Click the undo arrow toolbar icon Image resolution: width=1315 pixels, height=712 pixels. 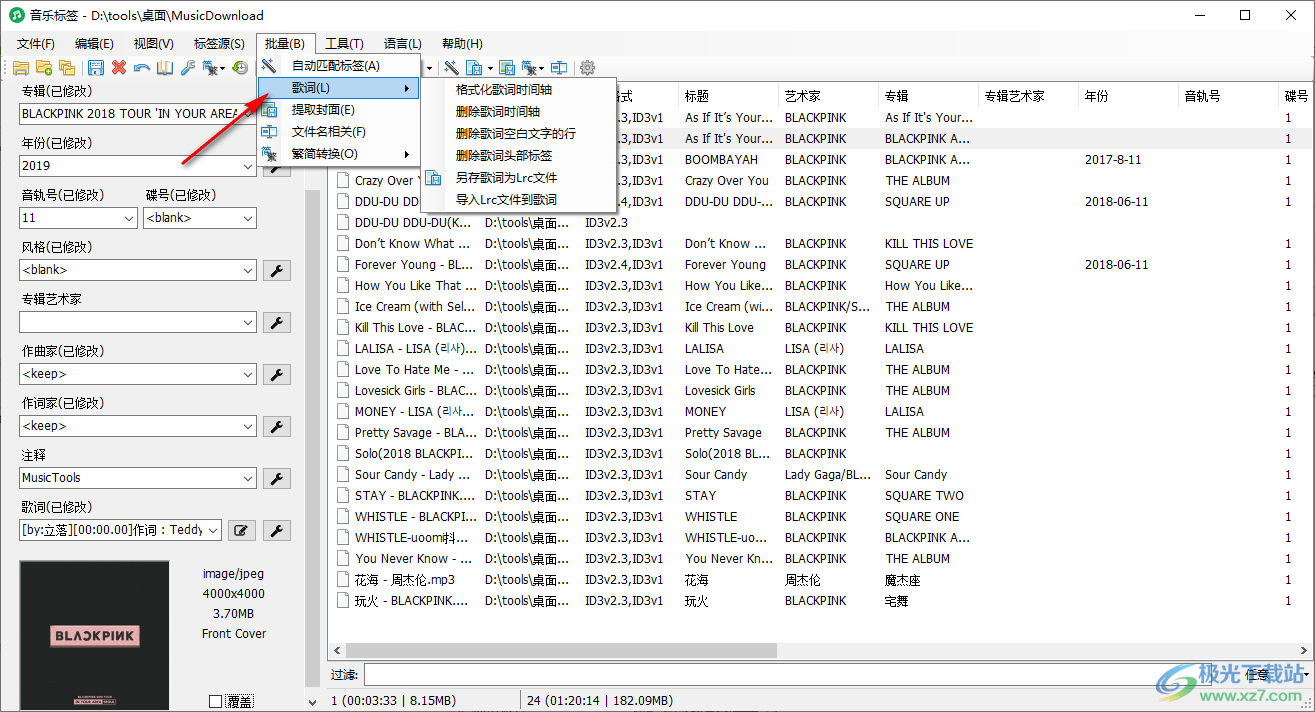pyautogui.click(x=142, y=68)
